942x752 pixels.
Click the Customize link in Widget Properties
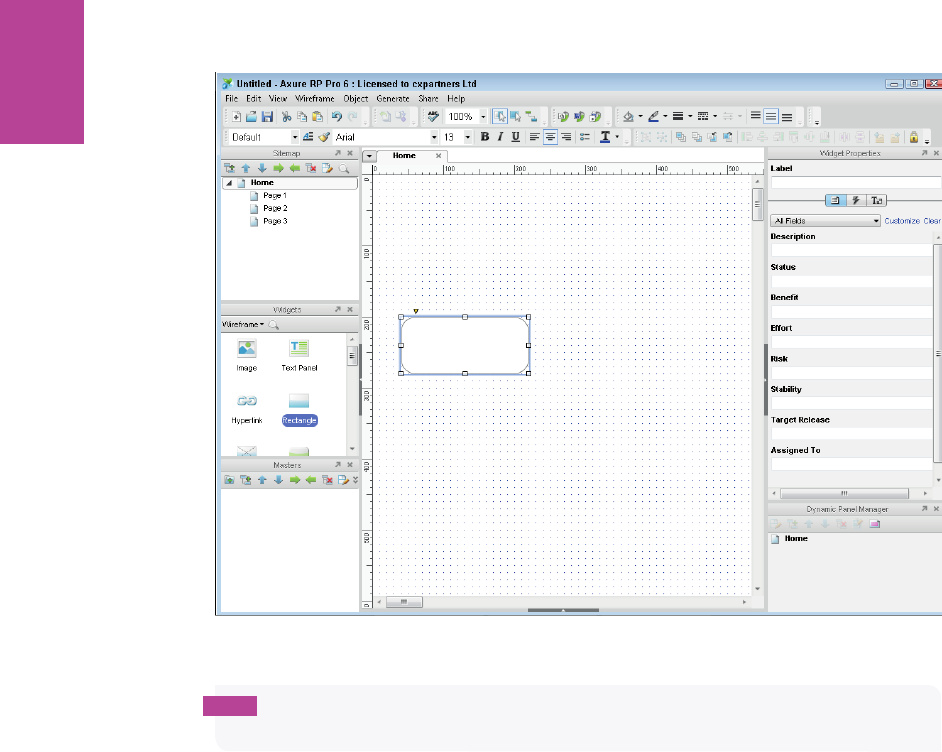902,221
